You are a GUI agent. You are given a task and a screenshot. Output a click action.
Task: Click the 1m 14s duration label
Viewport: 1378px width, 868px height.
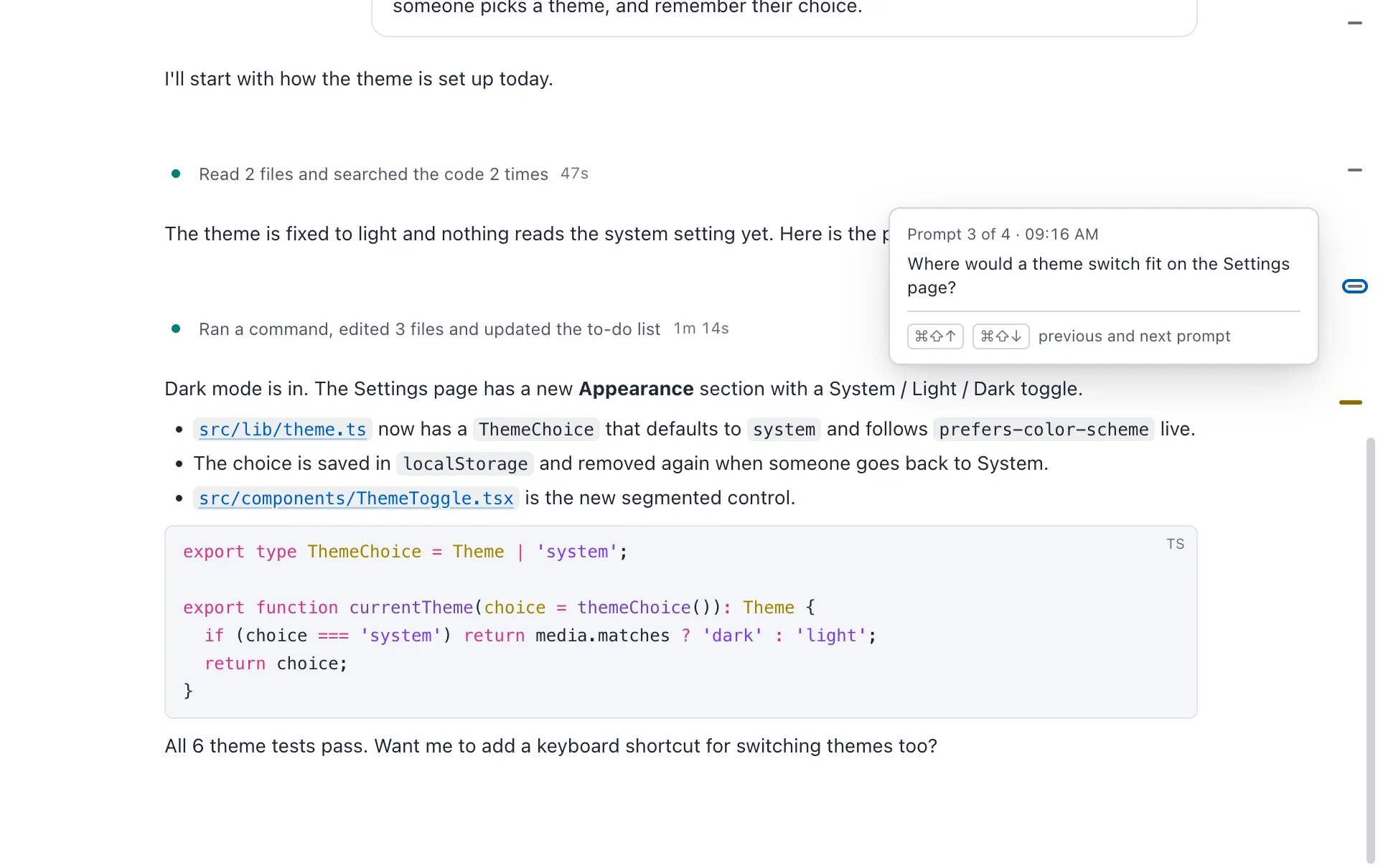[x=701, y=329]
